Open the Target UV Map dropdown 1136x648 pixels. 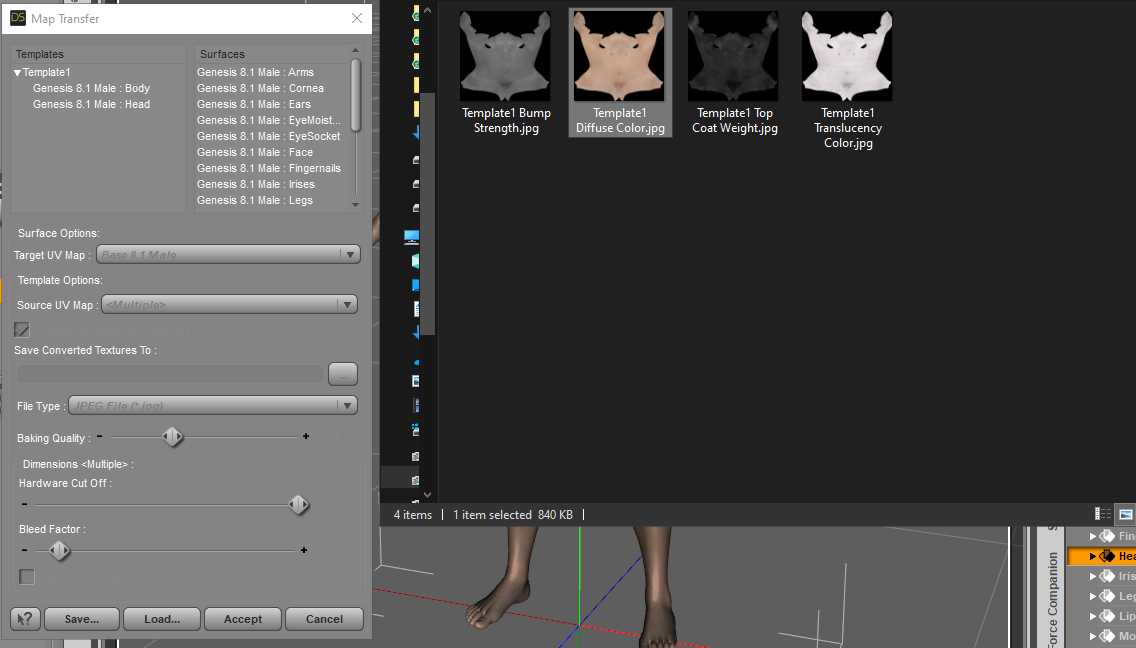point(228,254)
